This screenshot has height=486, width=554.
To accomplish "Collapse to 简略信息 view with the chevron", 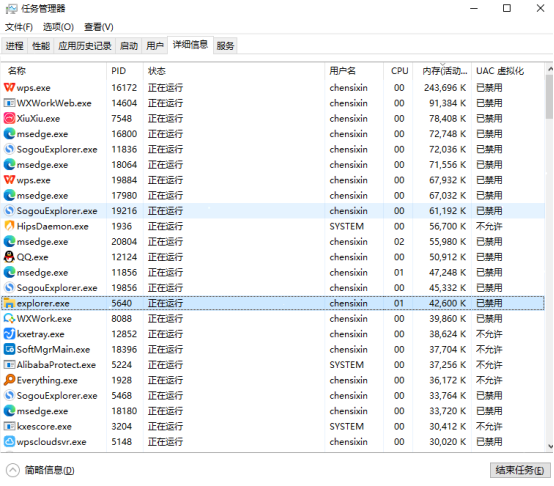I will (x=13, y=470).
